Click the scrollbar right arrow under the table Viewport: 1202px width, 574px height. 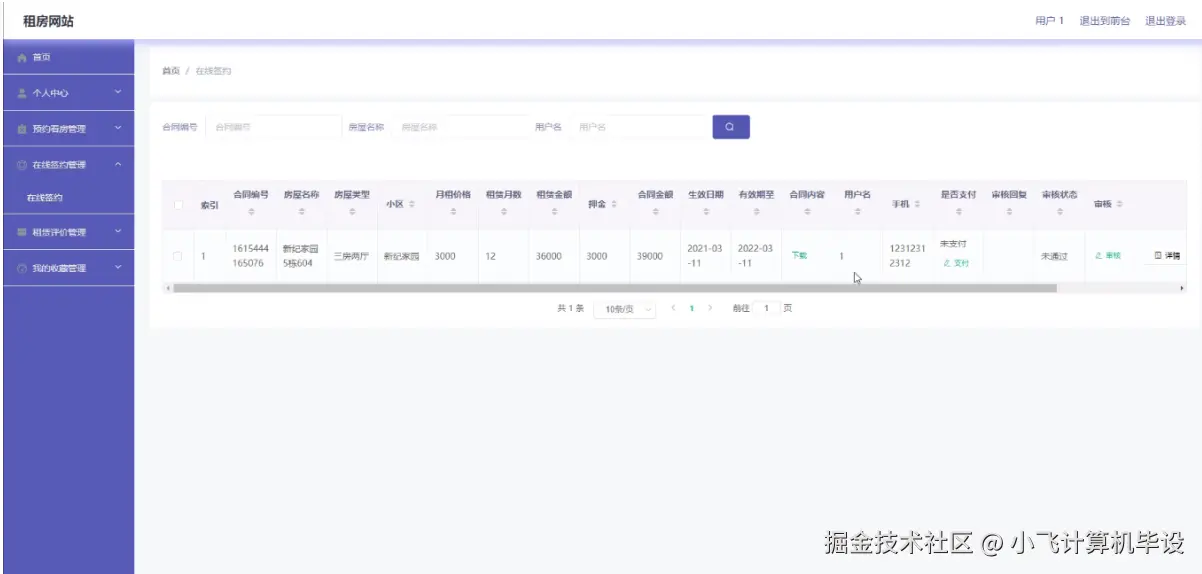(1182, 288)
